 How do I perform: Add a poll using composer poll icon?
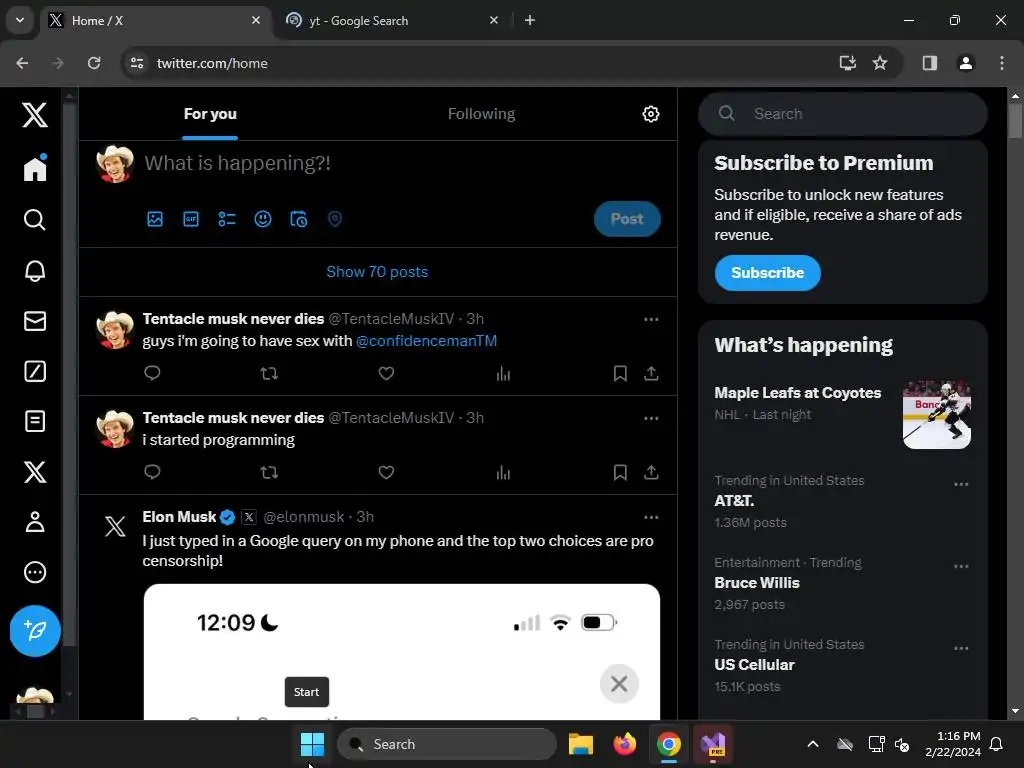(227, 219)
